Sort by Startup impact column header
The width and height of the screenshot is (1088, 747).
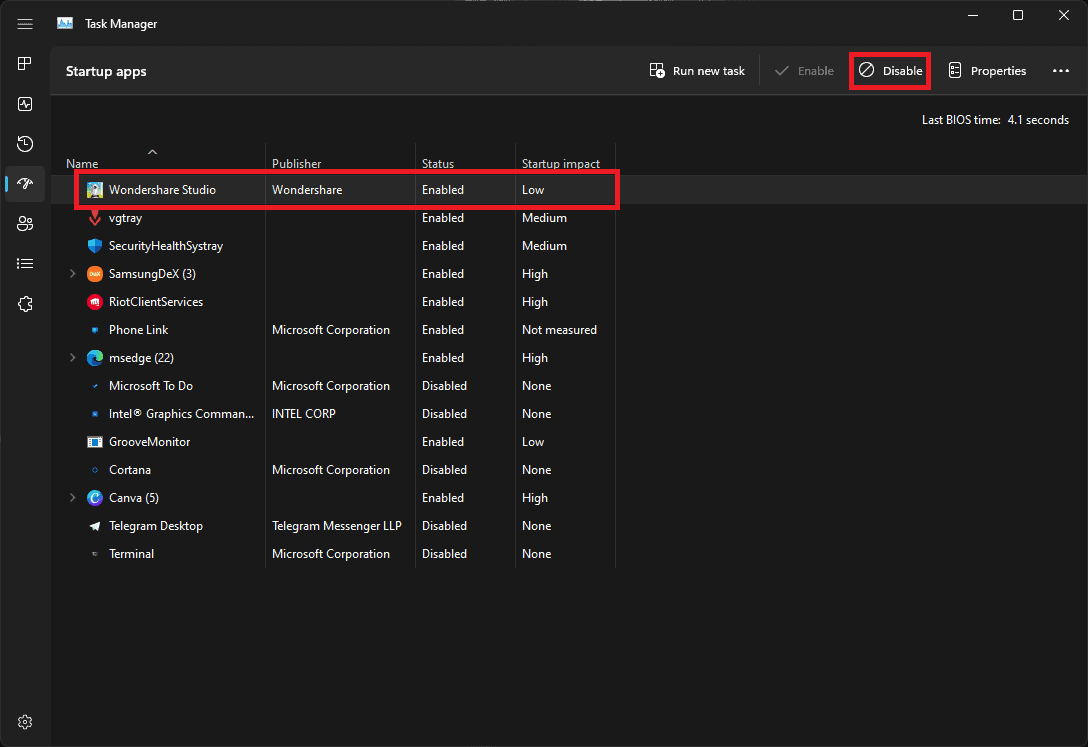pos(560,163)
